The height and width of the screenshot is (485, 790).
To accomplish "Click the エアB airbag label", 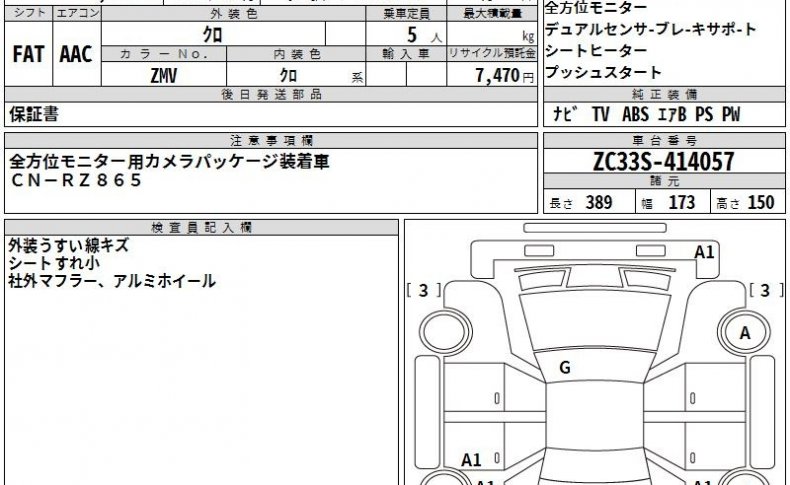I will tap(672, 114).
